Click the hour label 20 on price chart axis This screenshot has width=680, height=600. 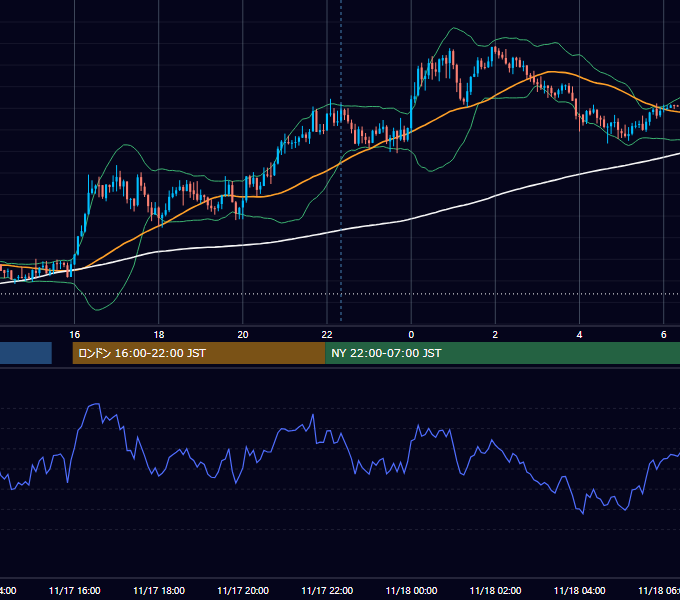click(243, 334)
